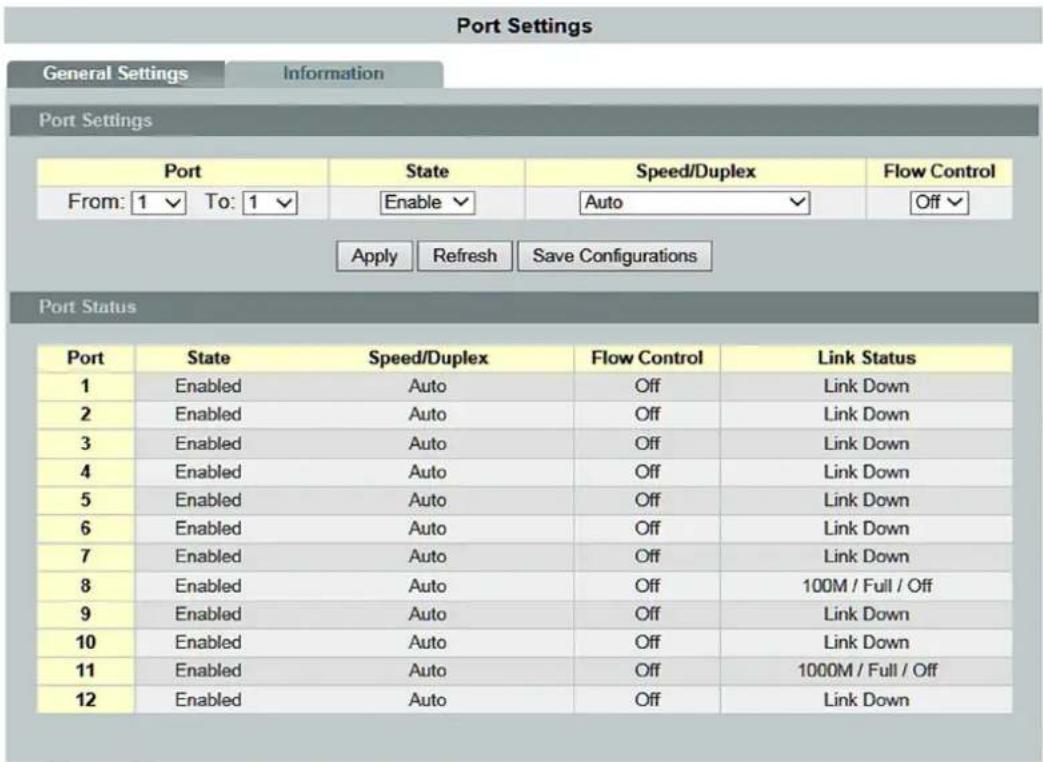Click settings form Speed/Duplex column header
This screenshot has height=762, width=1043.
click(696, 172)
